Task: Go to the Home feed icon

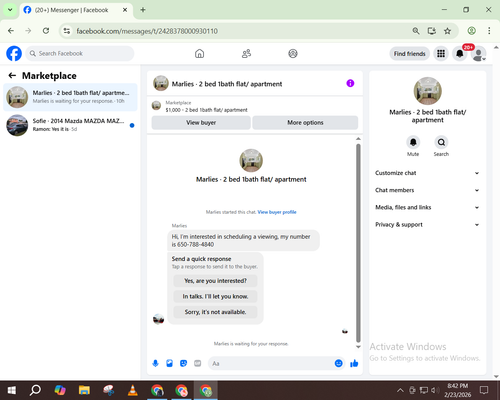Action: click(199, 54)
